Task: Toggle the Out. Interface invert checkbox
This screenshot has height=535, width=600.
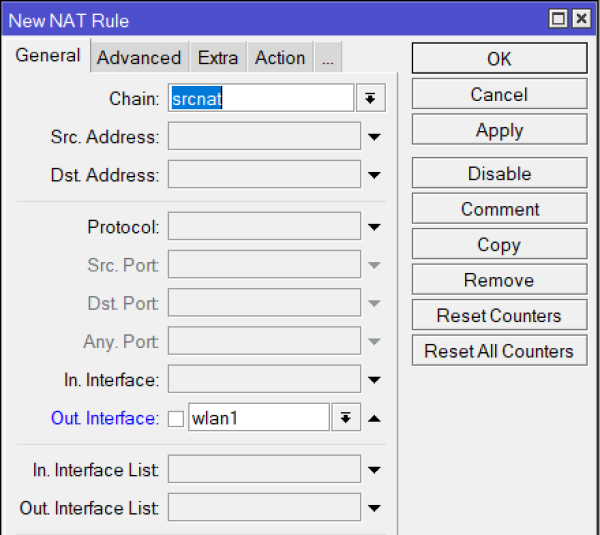Action: [x=176, y=419]
